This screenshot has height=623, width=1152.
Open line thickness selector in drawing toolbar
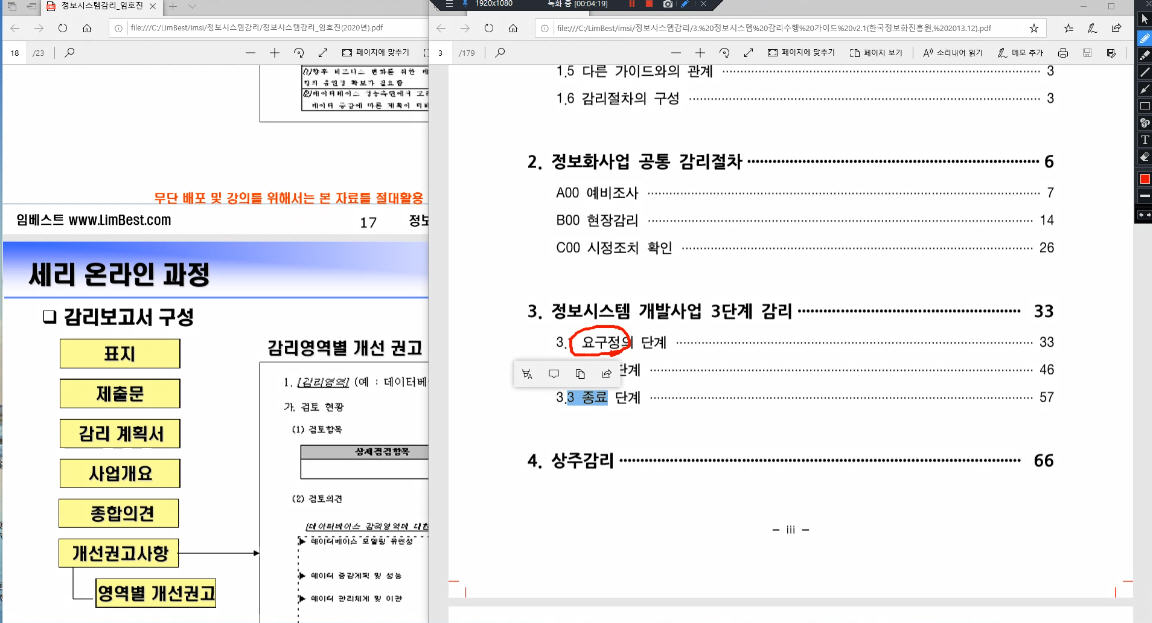click(x=1144, y=197)
